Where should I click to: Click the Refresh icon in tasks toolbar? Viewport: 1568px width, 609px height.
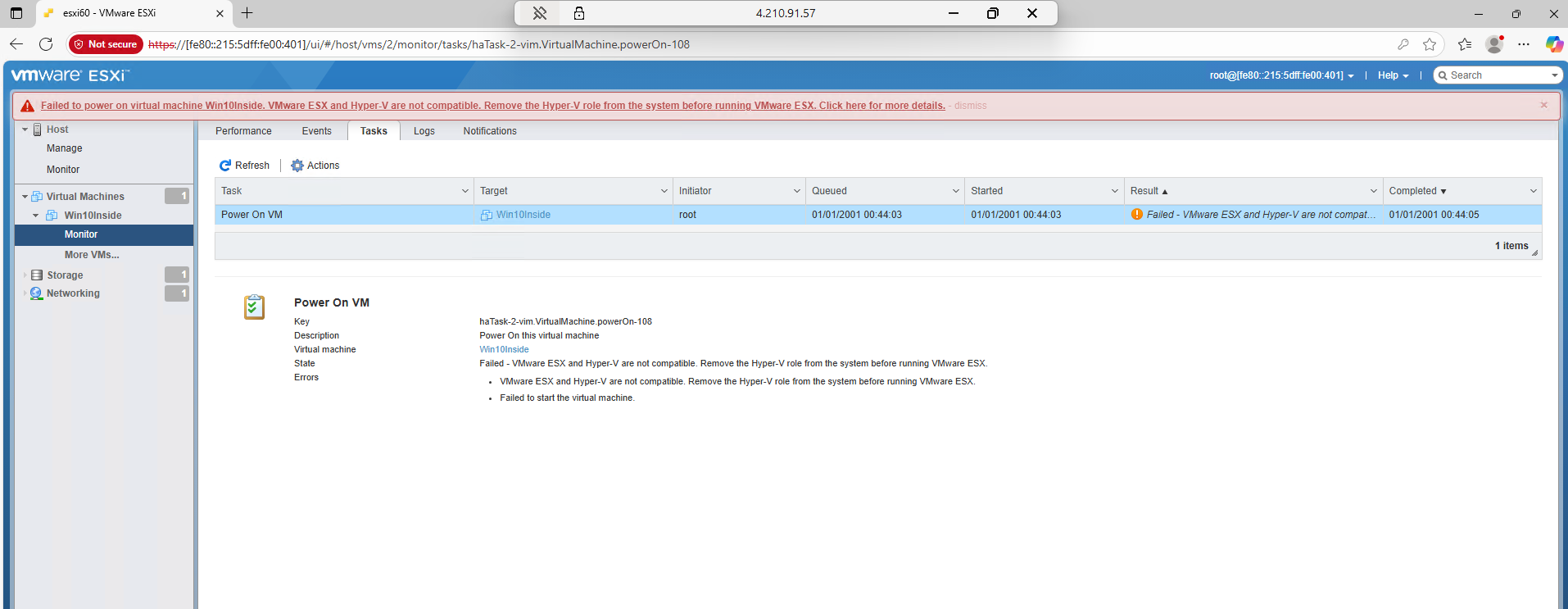click(x=225, y=166)
